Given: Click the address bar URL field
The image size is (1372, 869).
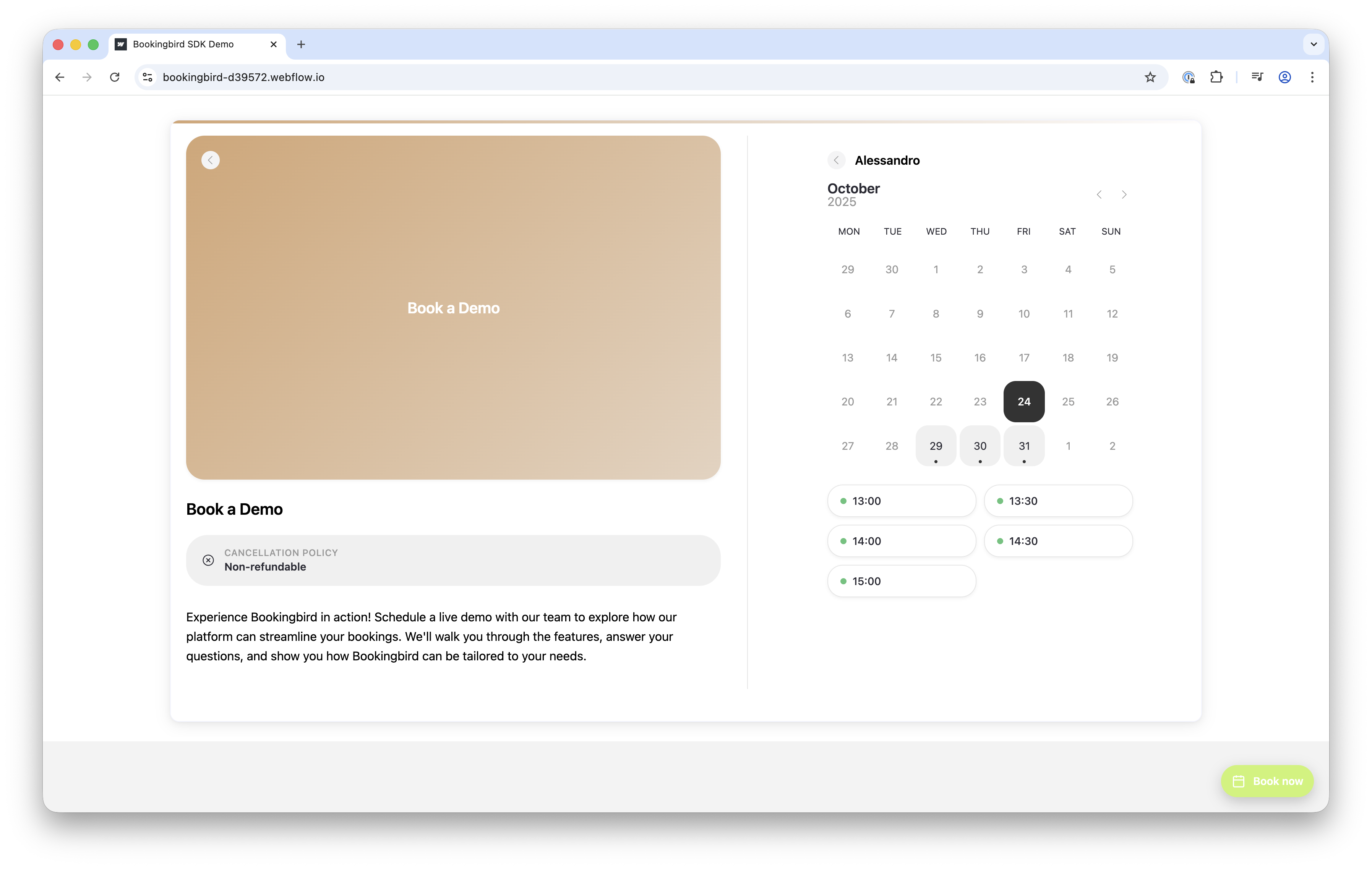Looking at the screenshot, I should [627, 78].
